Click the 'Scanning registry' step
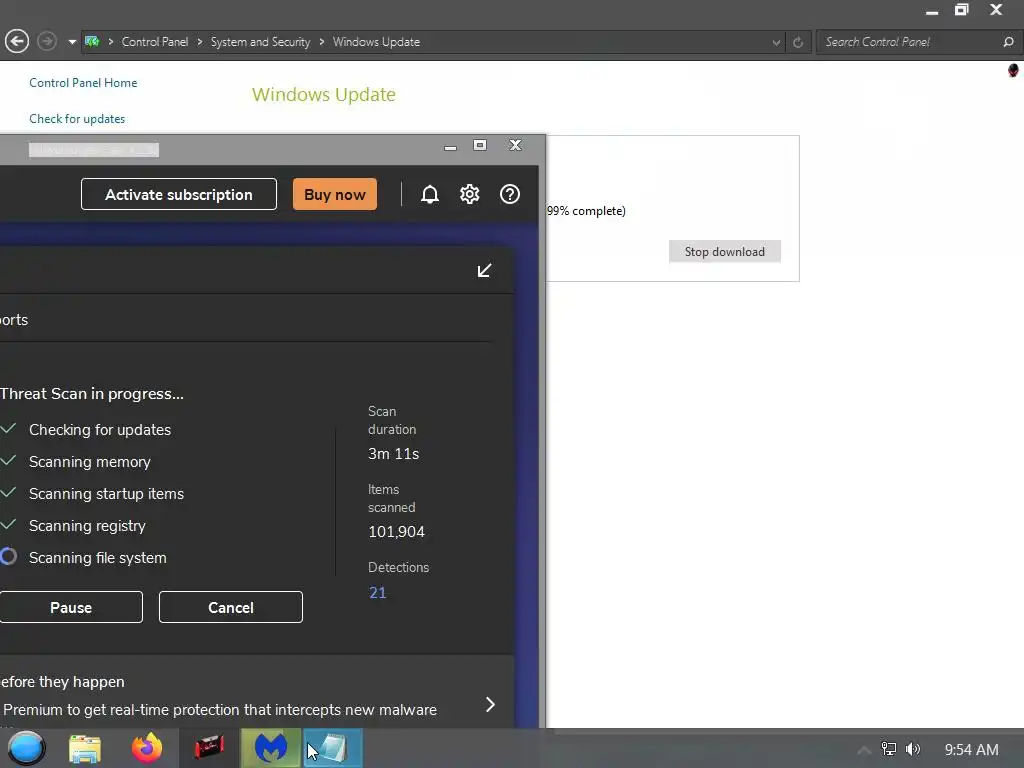The height and width of the screenshot is (768, 1024). pos(88,526)
